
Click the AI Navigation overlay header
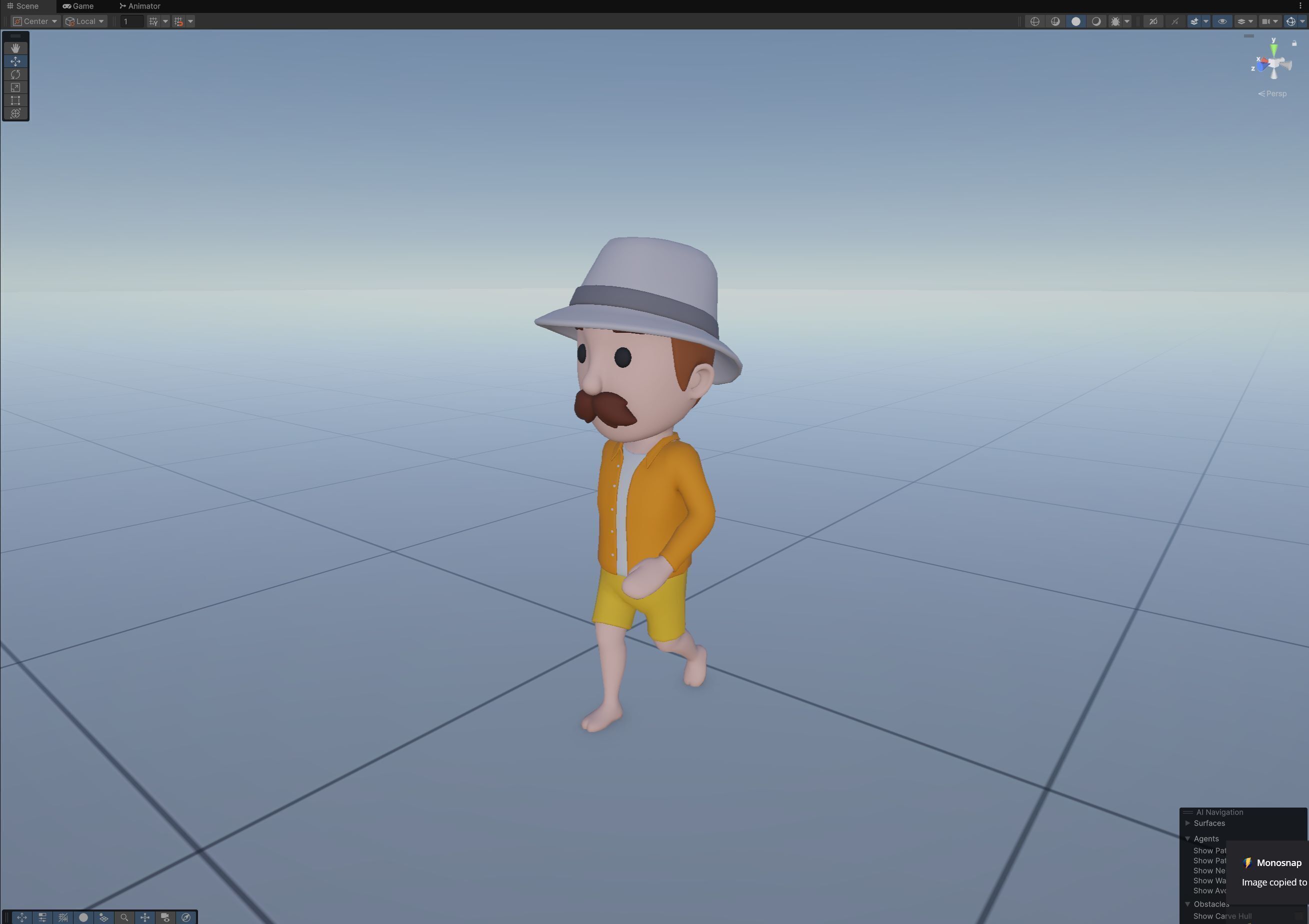tap(1243, 813)
